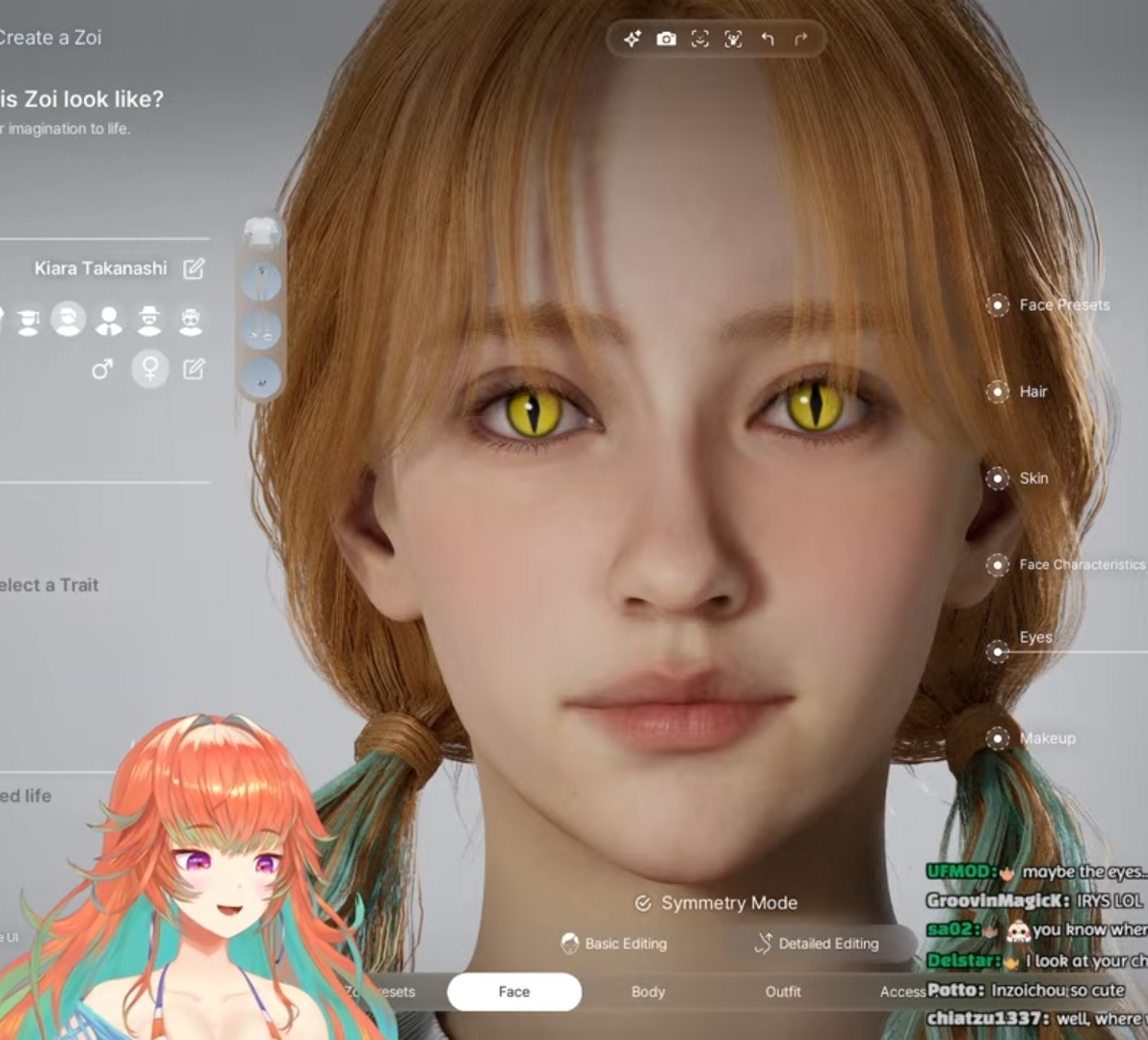The height and width of the screenshot is (1040, 1148).
Task: Switch to the Outfit tab
Action: tap(783, 992)
